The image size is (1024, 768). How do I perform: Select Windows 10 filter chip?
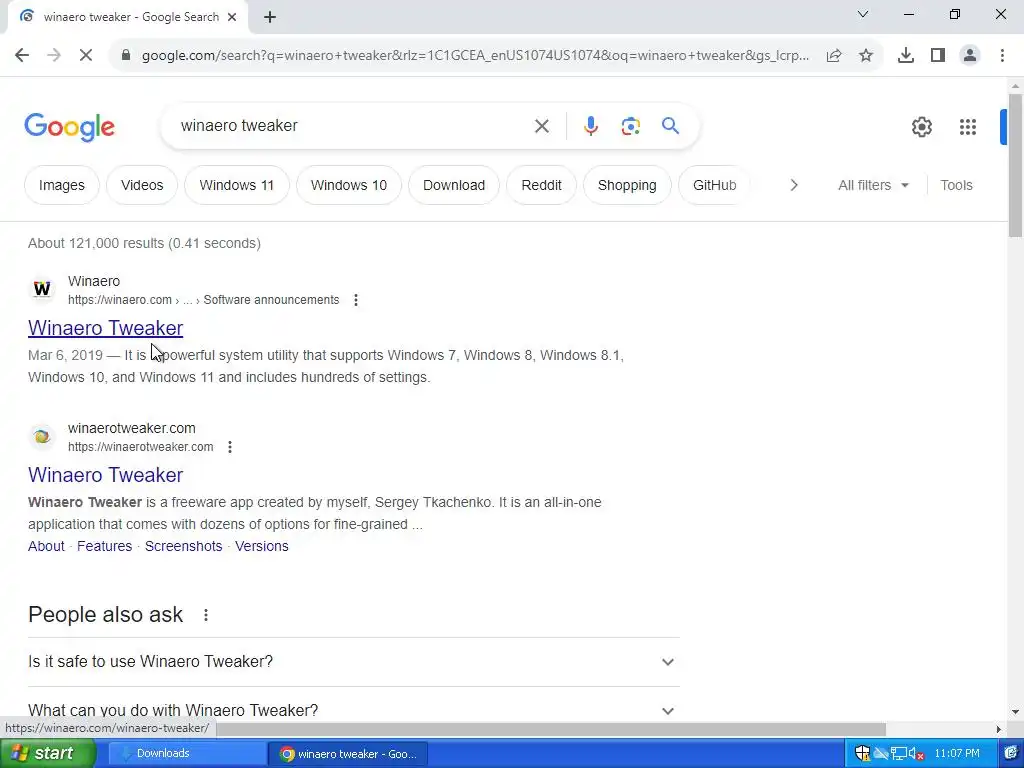[x=349, y=185]
